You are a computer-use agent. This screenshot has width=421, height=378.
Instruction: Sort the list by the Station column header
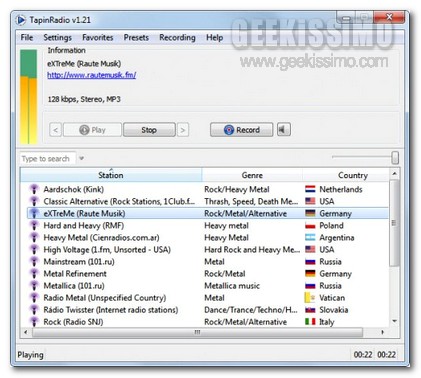click(111, 175)
